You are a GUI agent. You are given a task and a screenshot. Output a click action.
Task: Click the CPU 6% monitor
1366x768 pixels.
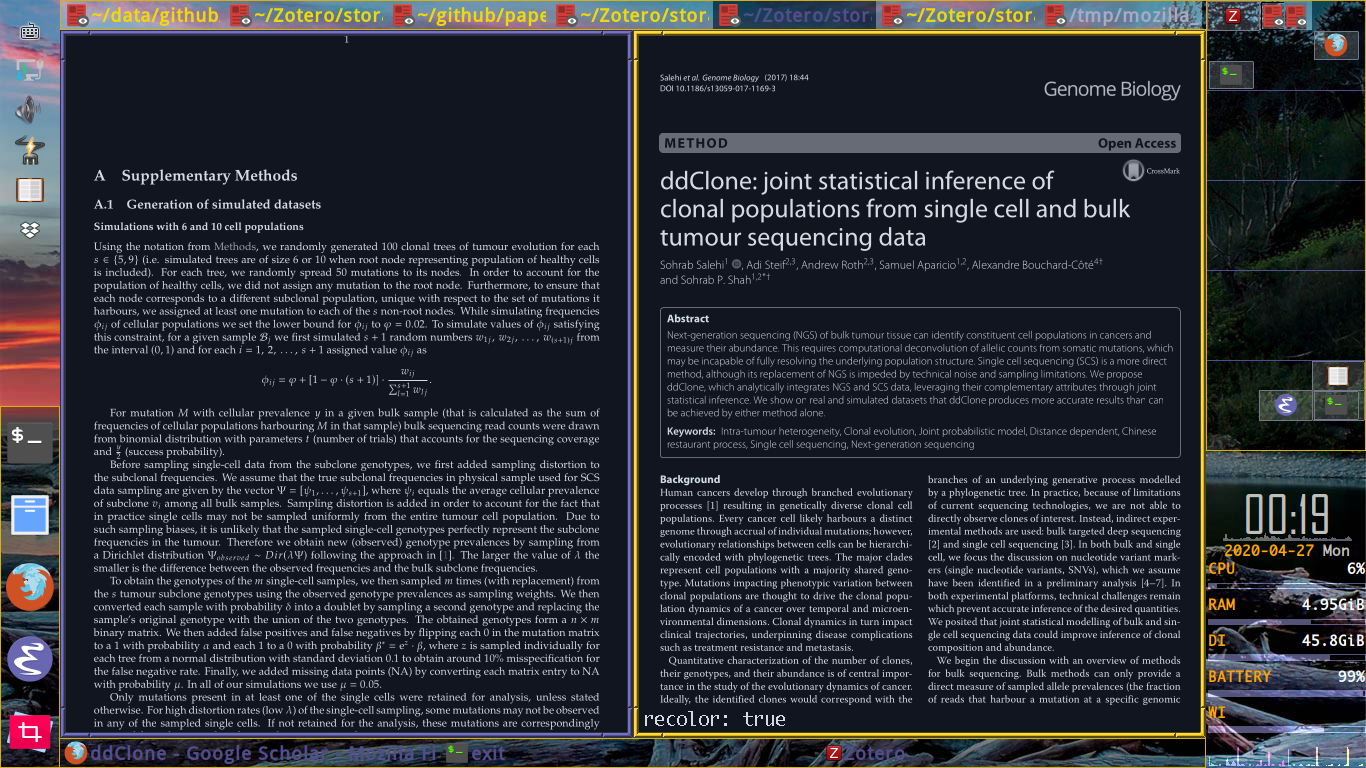click(1286, 568)
